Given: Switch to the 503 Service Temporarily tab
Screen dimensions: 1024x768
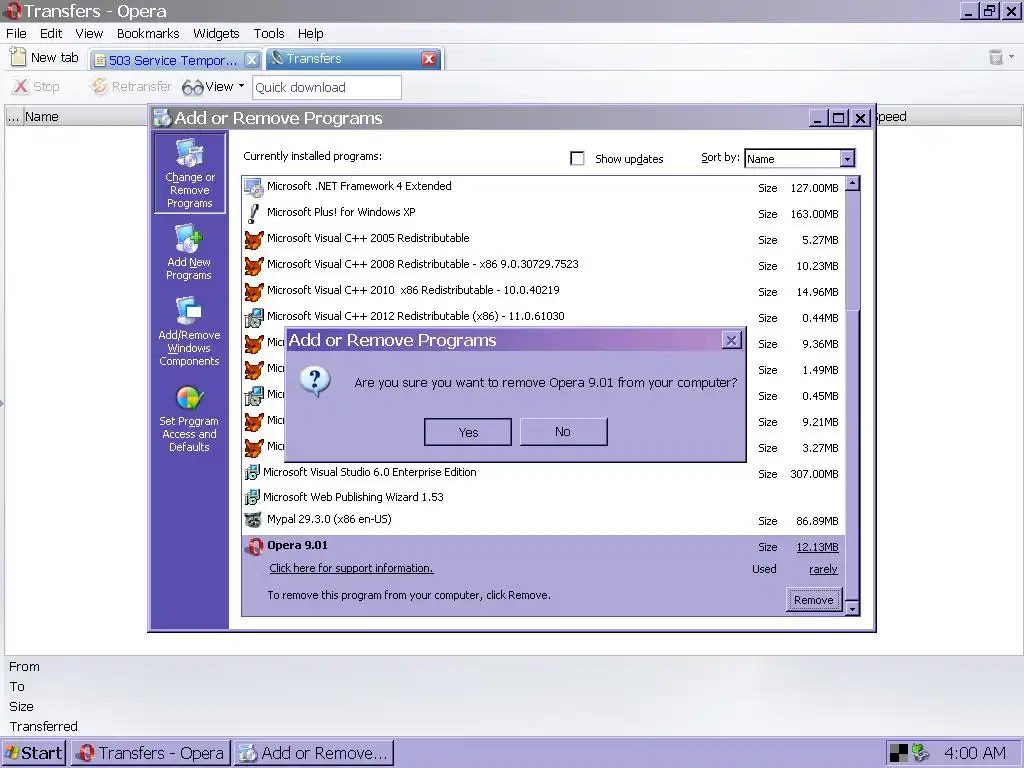Looking at the screenshot, I should [x=173, y=60].
